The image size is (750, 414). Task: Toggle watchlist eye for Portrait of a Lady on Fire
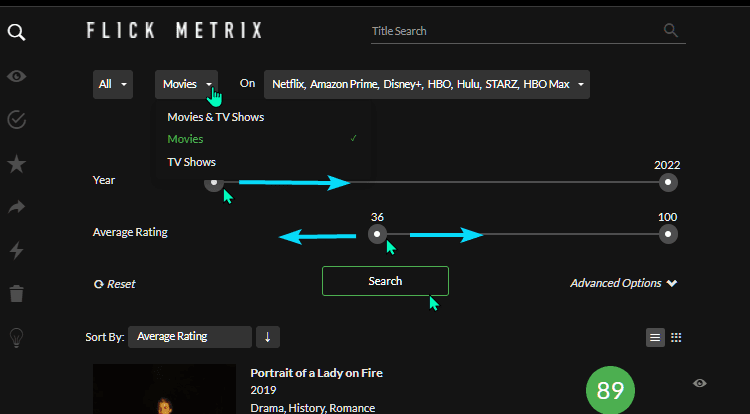click(x=700, y=383)
